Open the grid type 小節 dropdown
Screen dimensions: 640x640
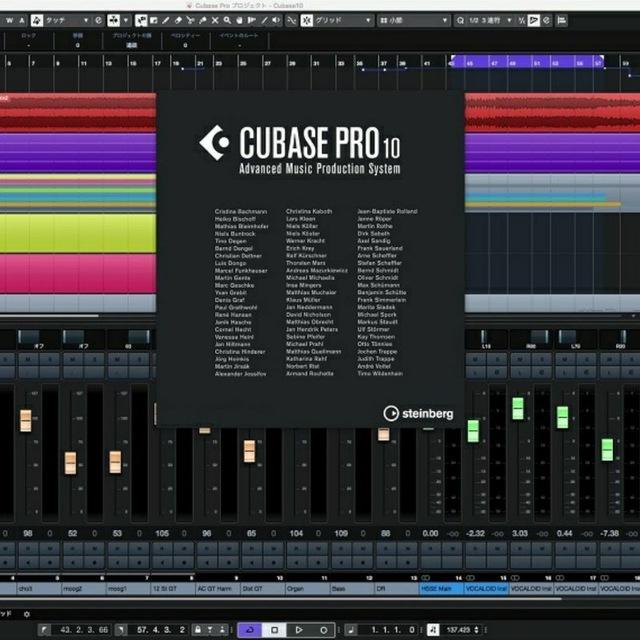413,20
